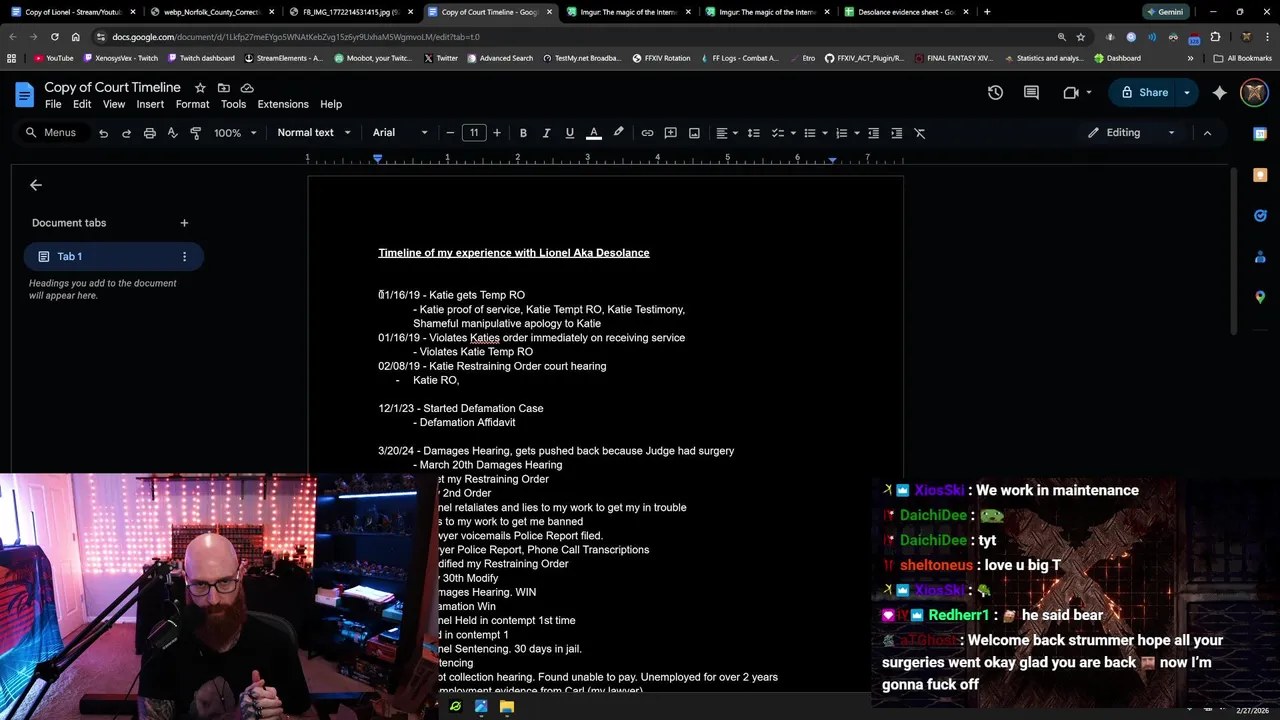Toggle underline formatting

click(570, 133)
